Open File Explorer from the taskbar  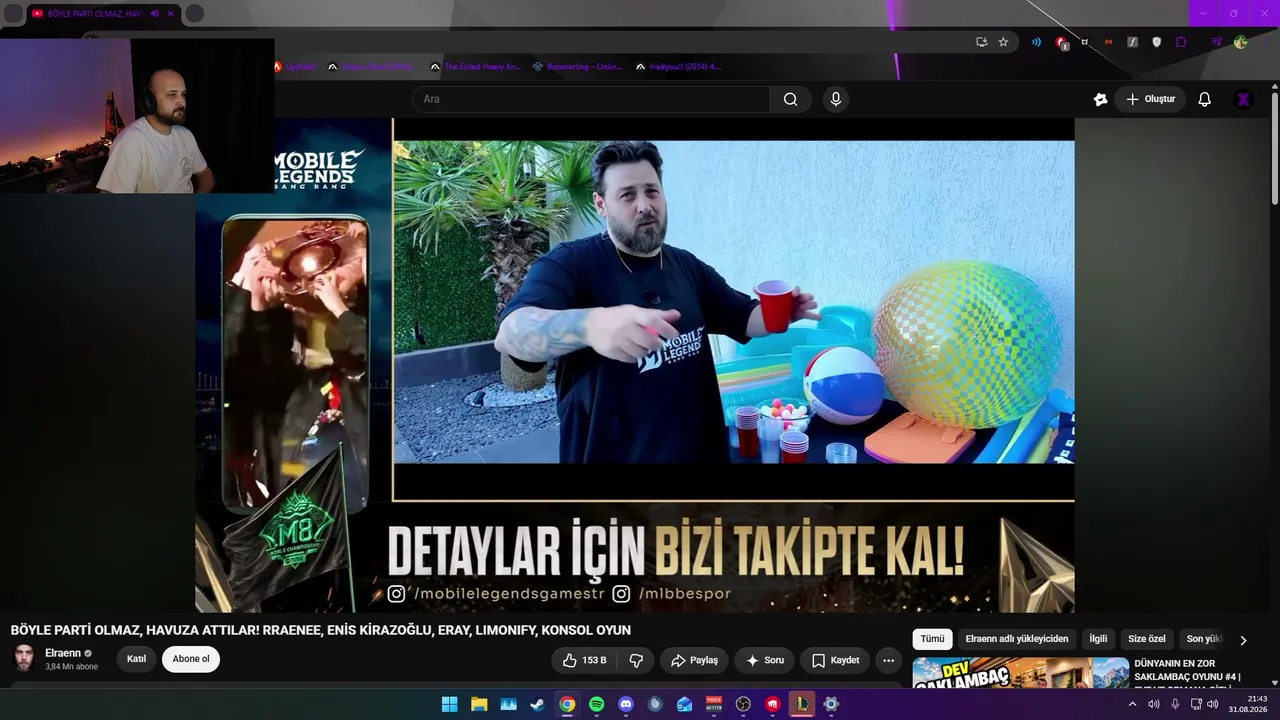tap(479, 704)
